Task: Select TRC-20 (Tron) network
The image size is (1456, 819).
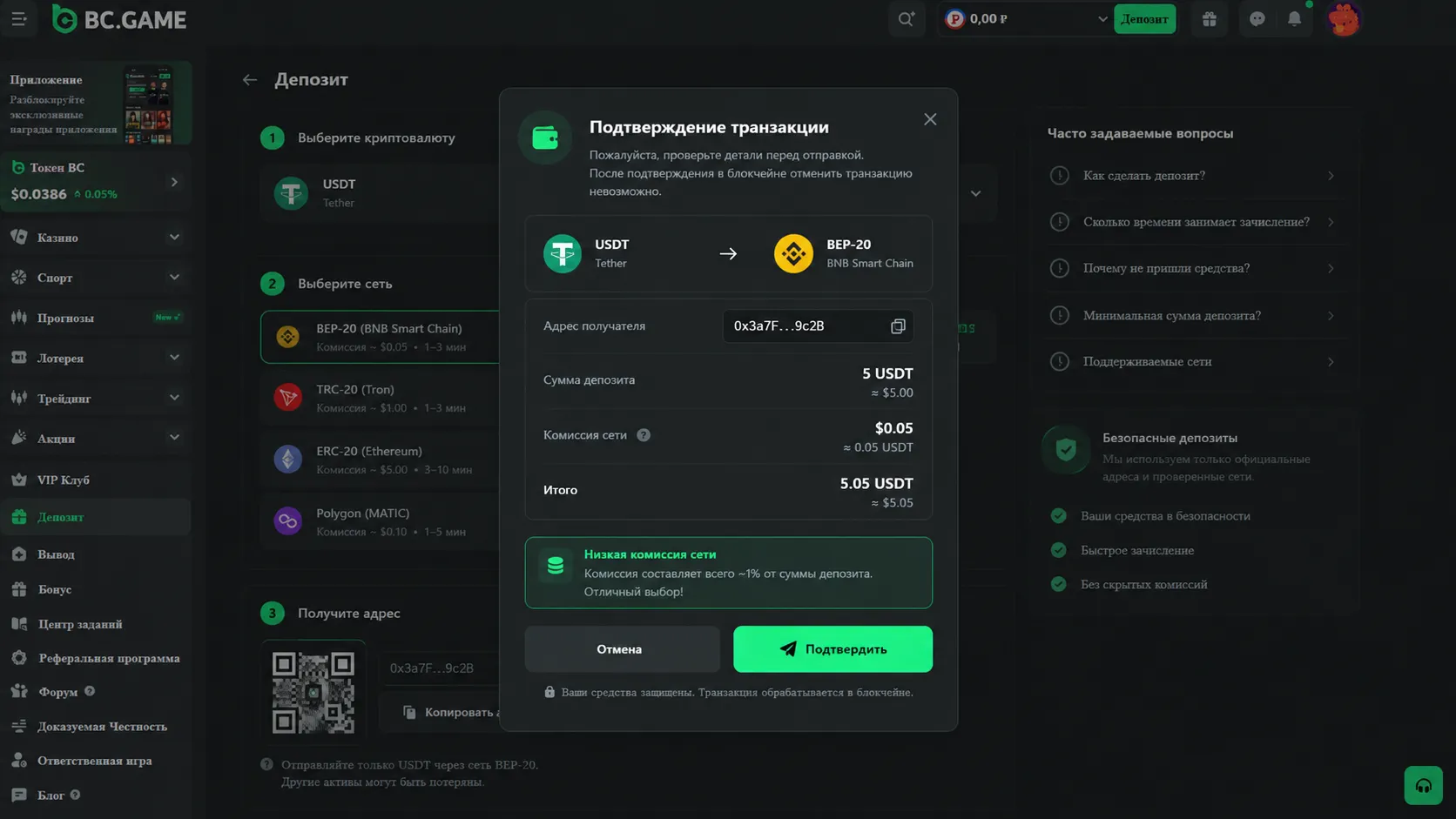Action: pos(381,398)
